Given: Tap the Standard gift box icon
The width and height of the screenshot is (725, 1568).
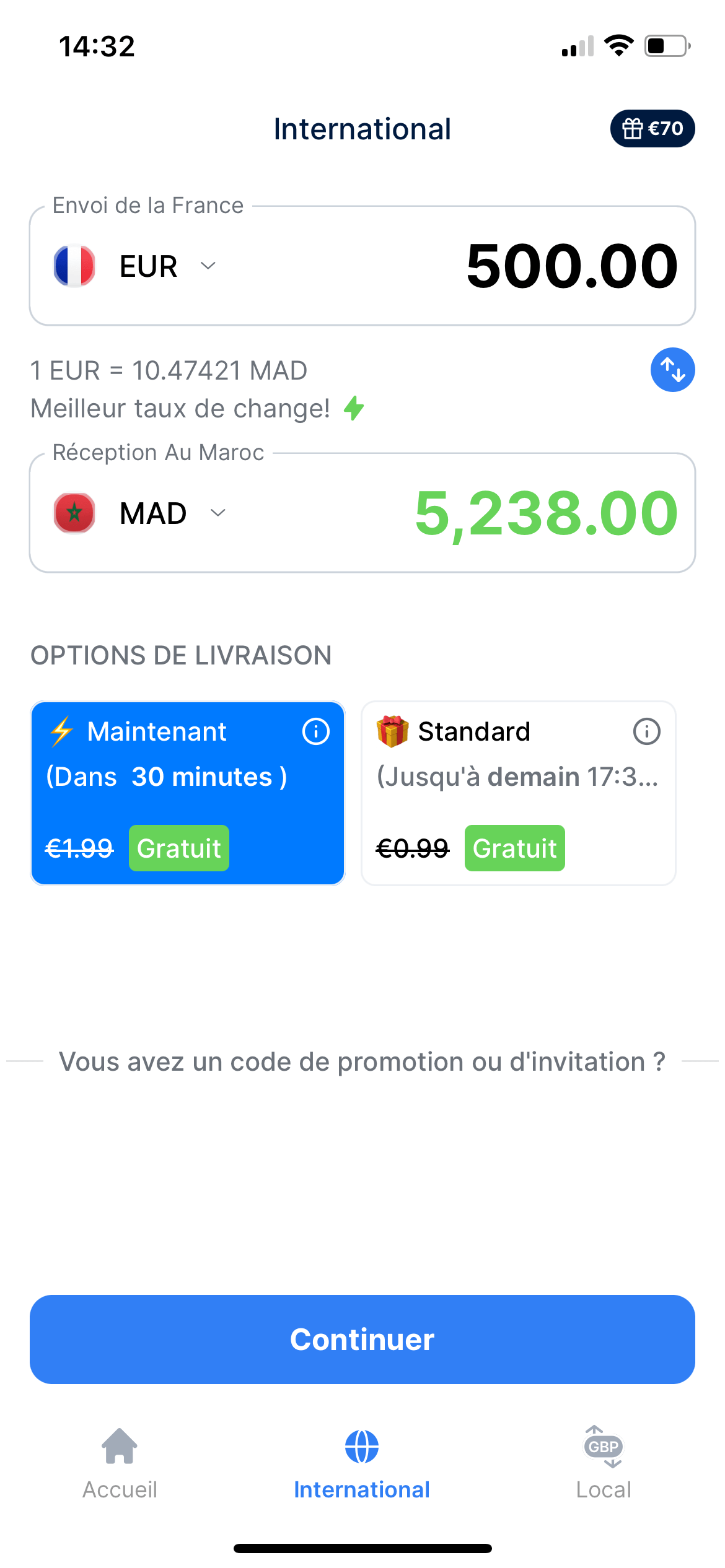Looking at the screenshot, I should (392, 731).
